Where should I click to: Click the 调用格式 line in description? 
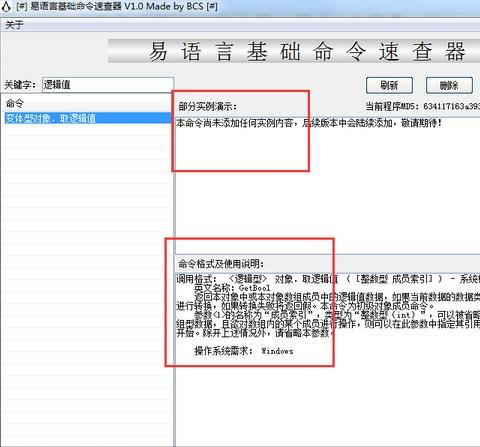pyautogui.click(x=328, y=279)
